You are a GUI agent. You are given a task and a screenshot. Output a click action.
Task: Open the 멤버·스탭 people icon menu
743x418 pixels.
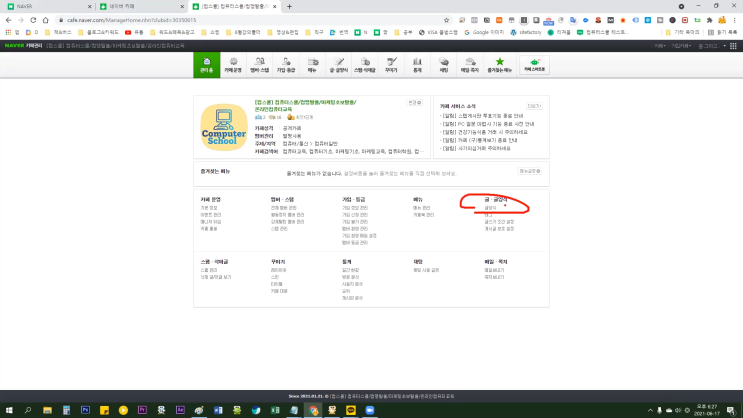tap(260, 65)
